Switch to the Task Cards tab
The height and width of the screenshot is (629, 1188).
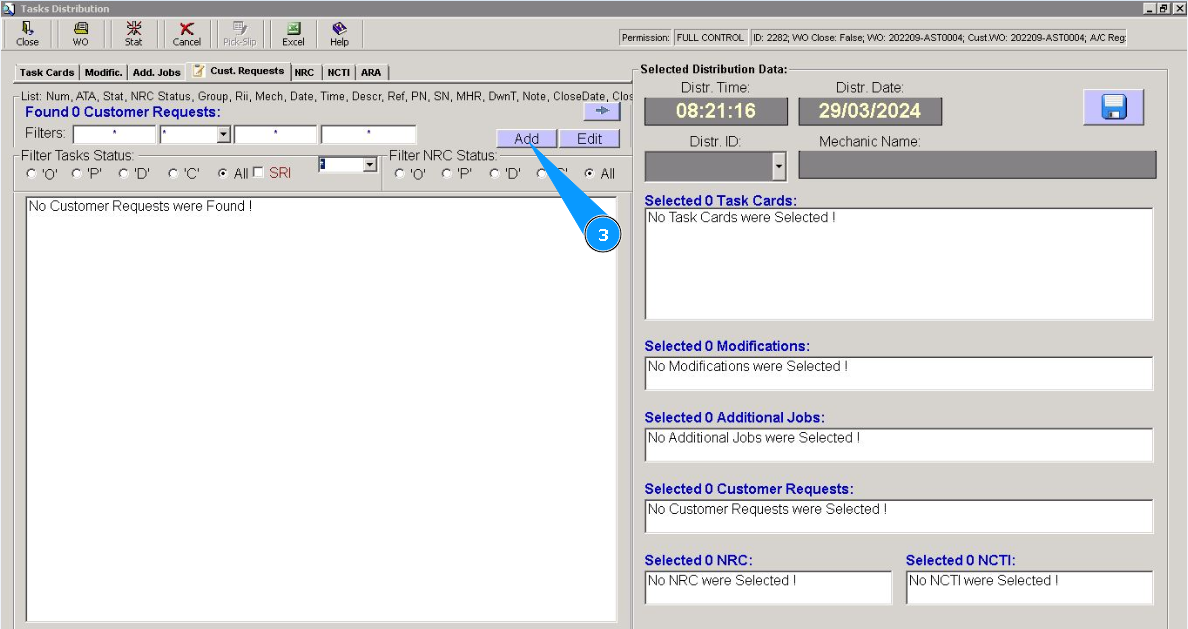point(46,73)
